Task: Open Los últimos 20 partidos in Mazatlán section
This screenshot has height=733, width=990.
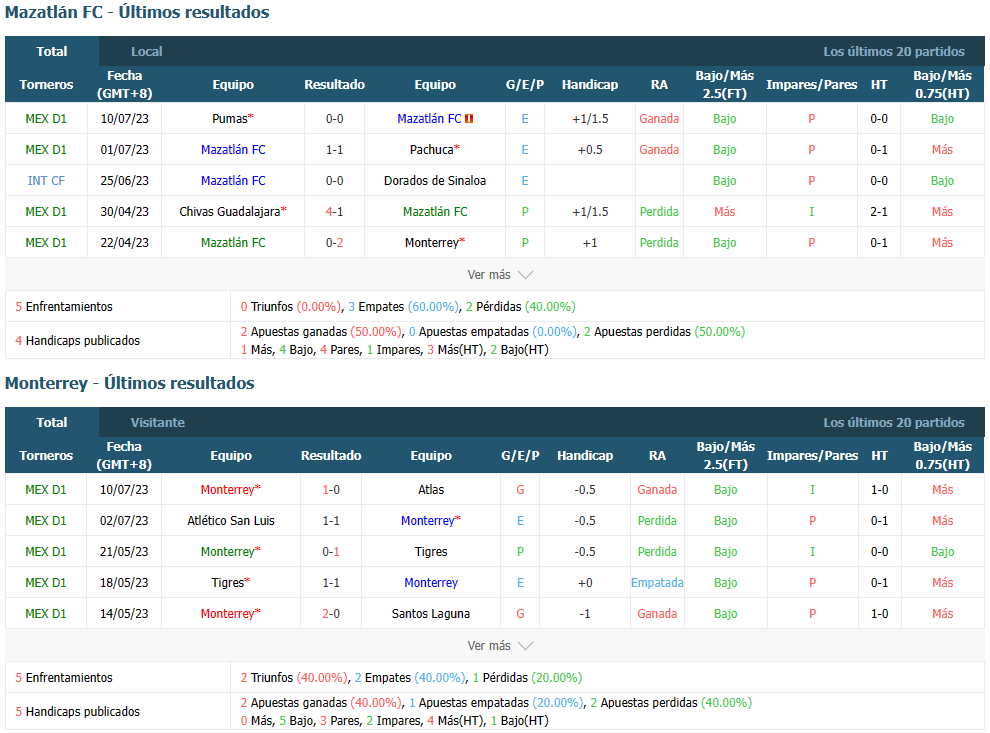Action: coord(893,52)
